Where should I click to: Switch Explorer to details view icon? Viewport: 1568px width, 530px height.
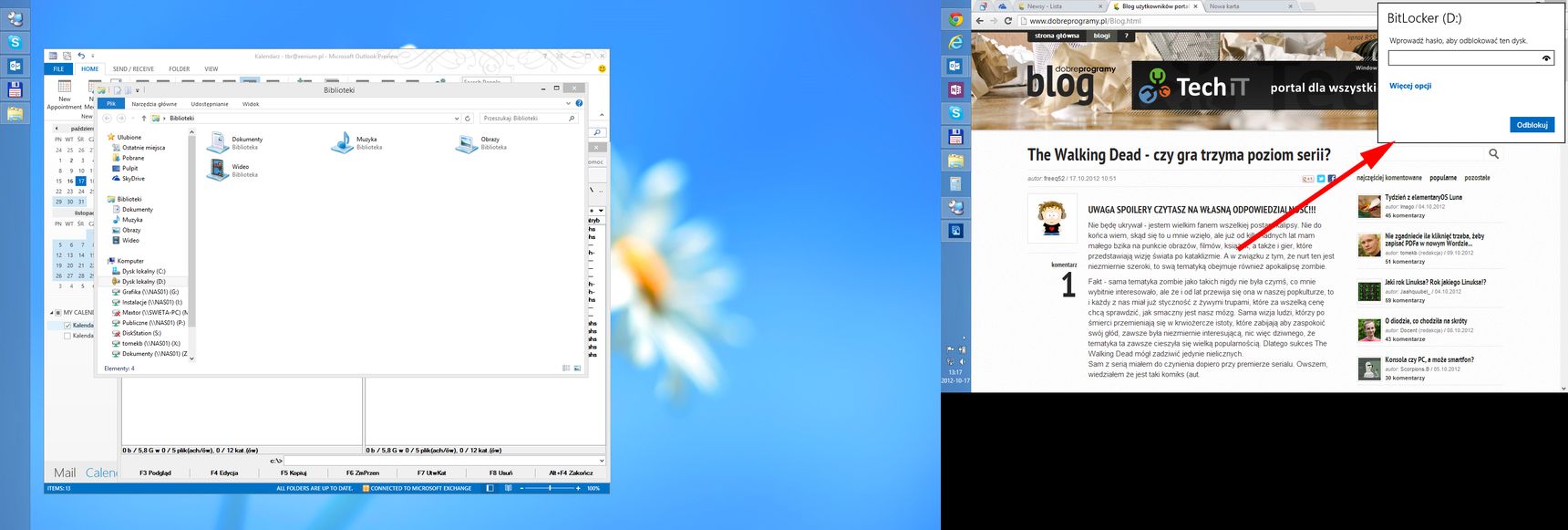point(566,369)
